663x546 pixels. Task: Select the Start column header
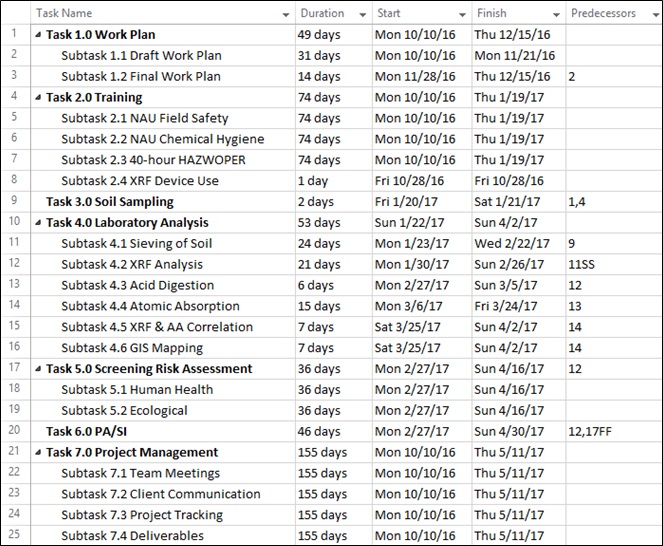point(422,13)
